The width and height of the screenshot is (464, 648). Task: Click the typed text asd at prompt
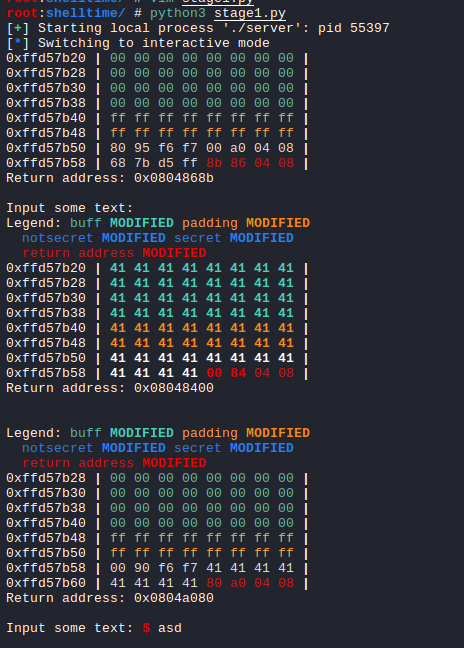tap(170, 628)
